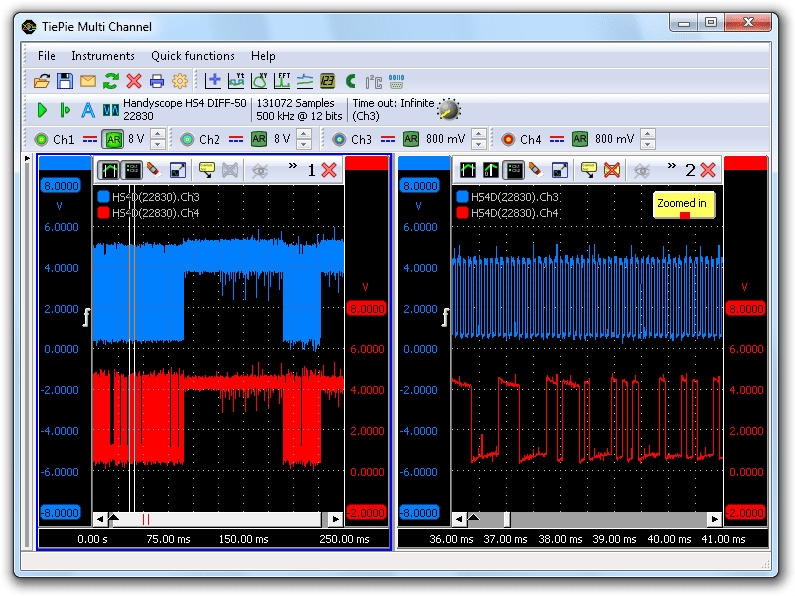
Task: Save using the floppy disk icon
Action: pyautogui.click(x=65, y=81)
